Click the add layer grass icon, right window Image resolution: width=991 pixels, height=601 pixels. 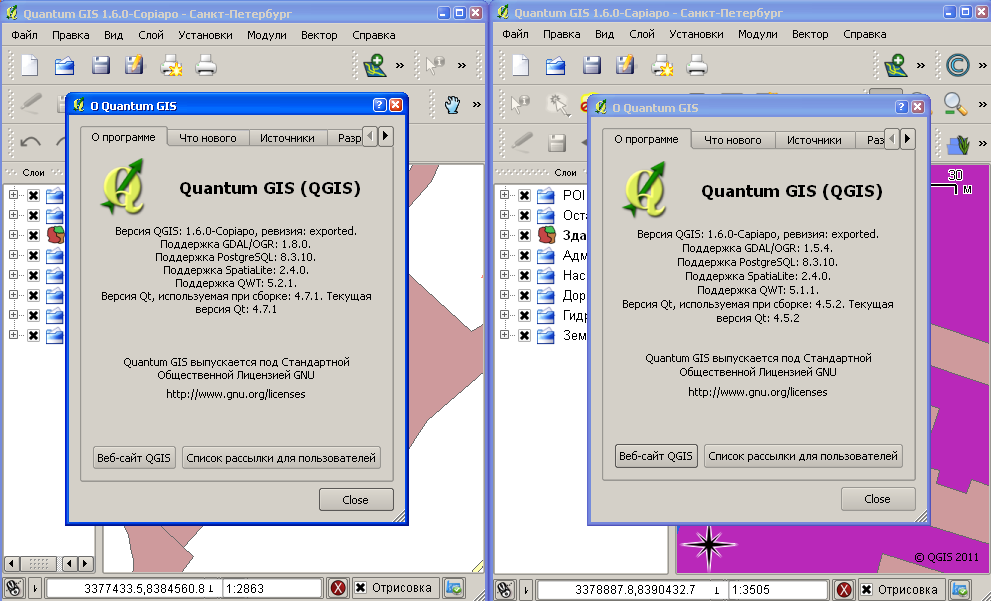coord(959,143)
